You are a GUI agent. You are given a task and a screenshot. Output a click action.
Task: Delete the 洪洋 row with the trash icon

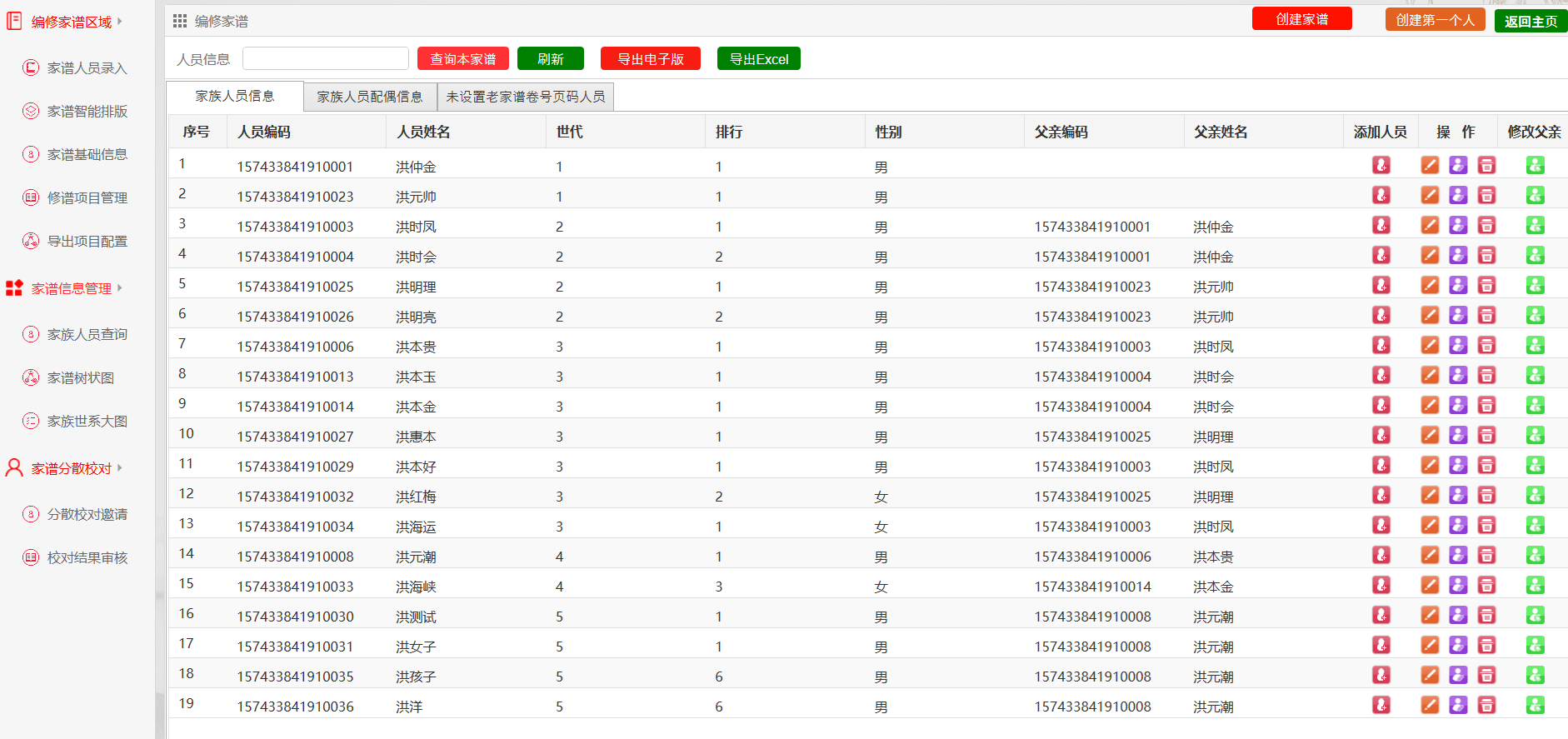pyautogui.click(x=1486, y=705)
